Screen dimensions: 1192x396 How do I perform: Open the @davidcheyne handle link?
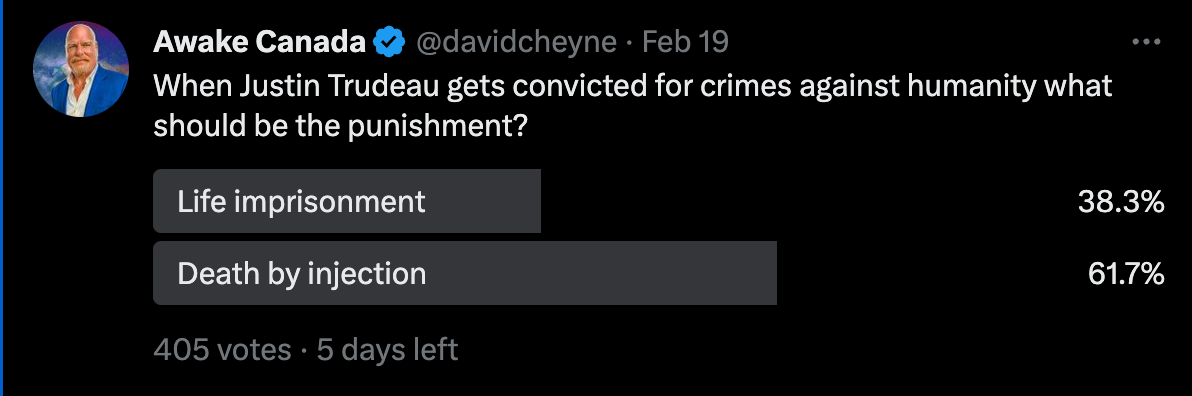[515, 43]
